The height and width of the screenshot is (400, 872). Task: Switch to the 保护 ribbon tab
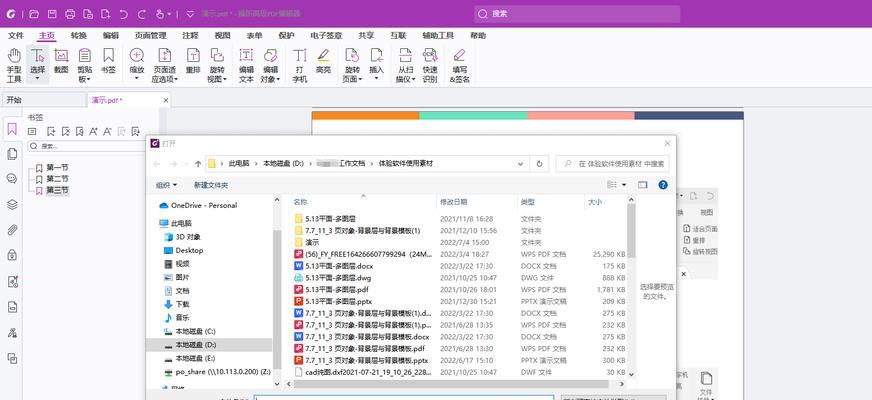286,36
